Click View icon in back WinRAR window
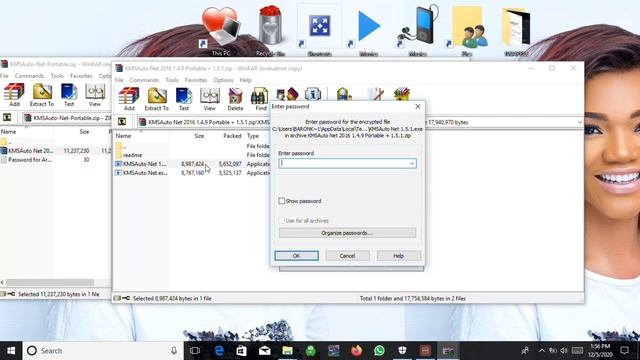 [95, 95]
